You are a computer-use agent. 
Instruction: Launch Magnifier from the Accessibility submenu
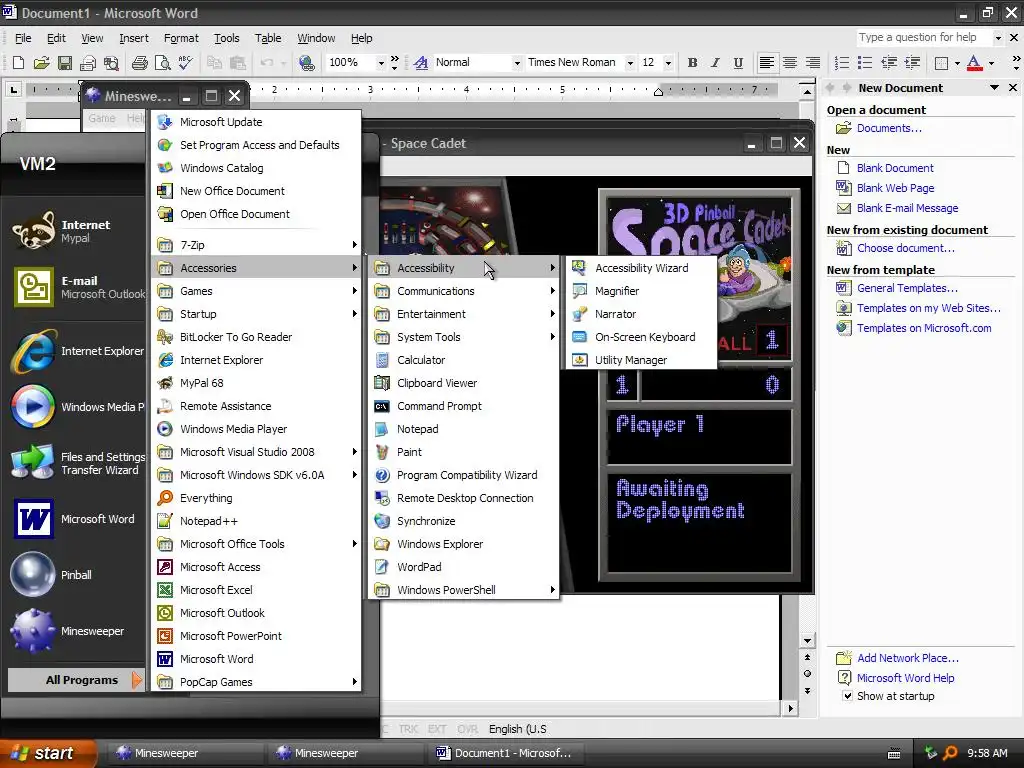click(641, 291)
